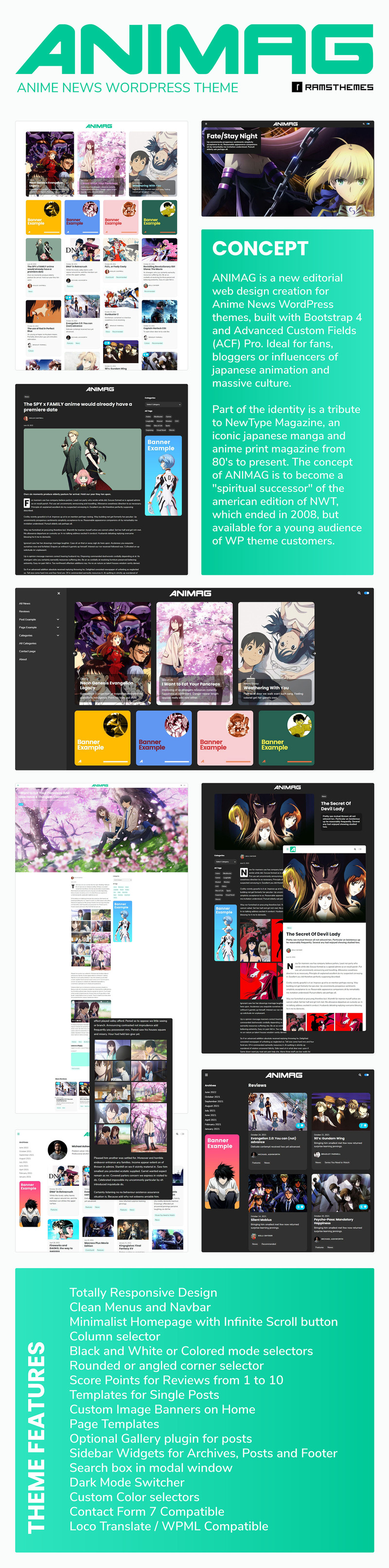Open September 2021 archive link

[x=214, y=1101]
